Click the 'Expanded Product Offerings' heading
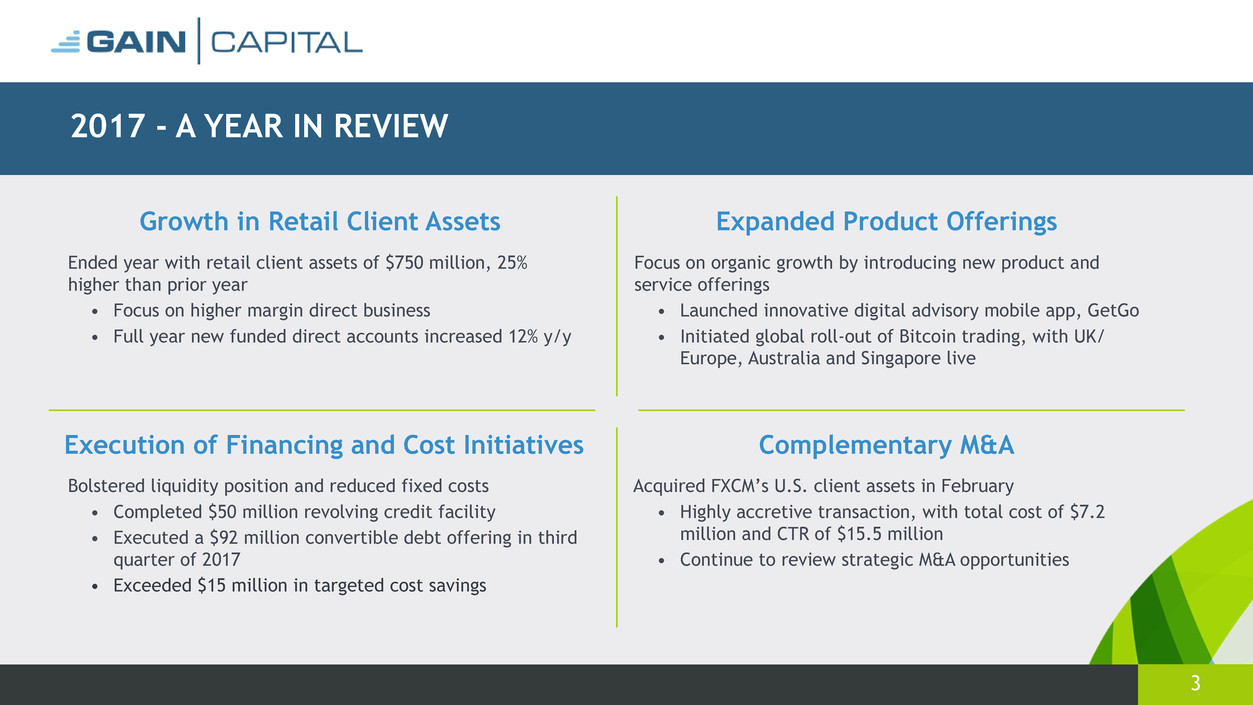The width and height of the screenshot is (1253, 705). point(886,222)
